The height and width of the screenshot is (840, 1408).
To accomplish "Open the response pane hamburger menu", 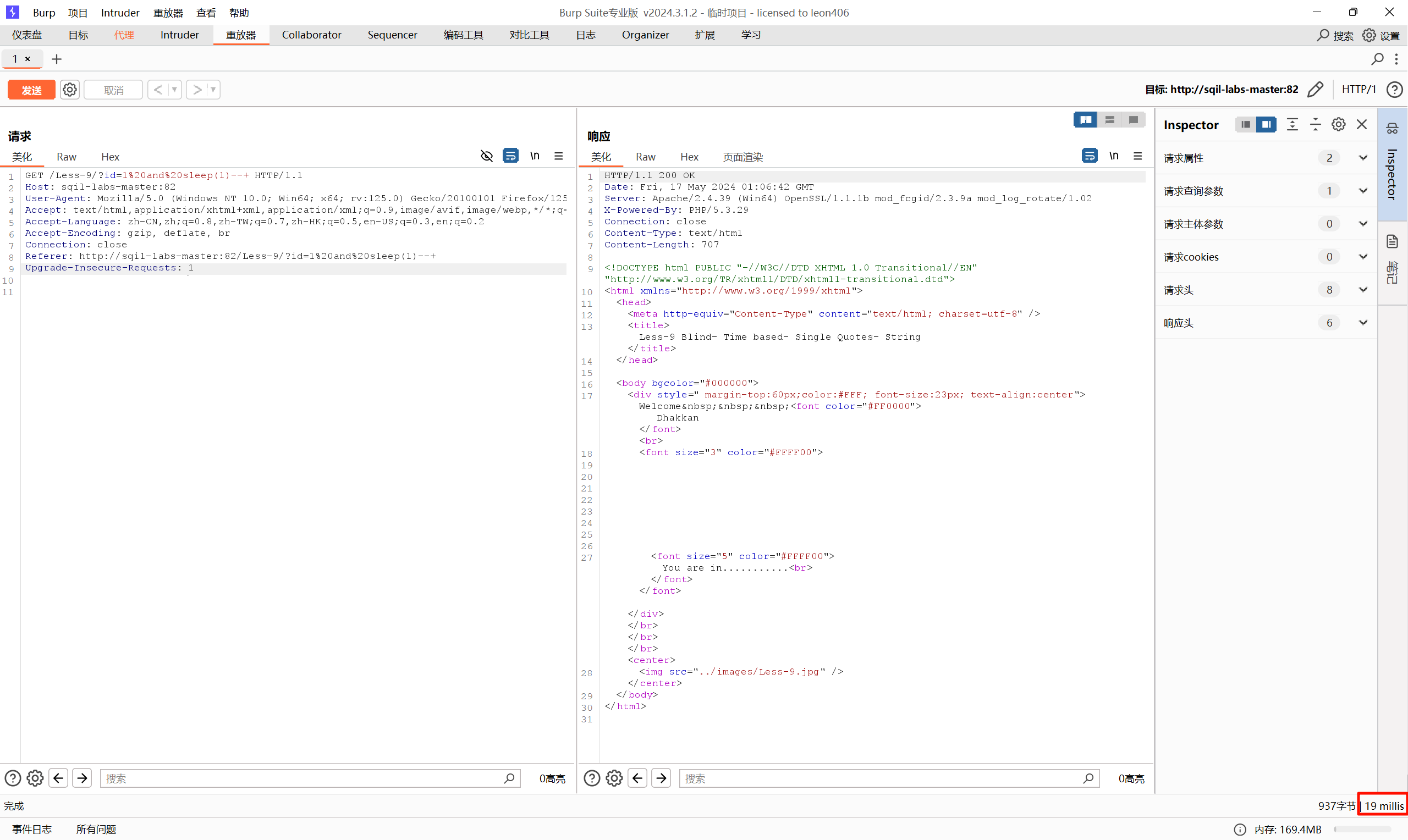I will click(1137, 156).
